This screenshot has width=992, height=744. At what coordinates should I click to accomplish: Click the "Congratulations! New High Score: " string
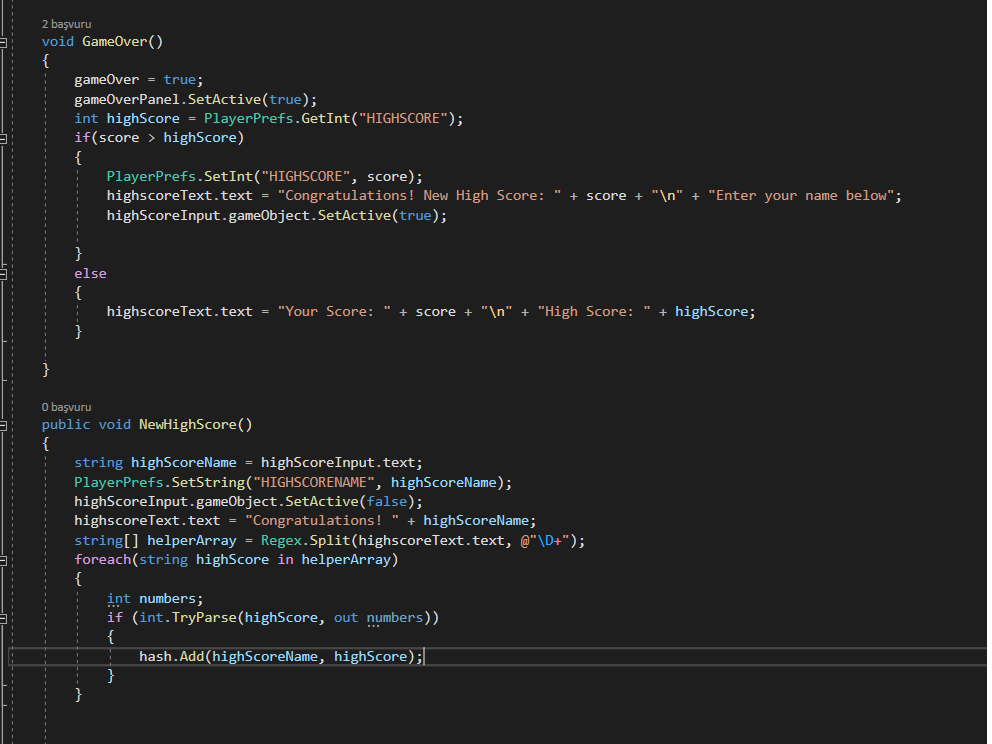(x=419, y=195)
